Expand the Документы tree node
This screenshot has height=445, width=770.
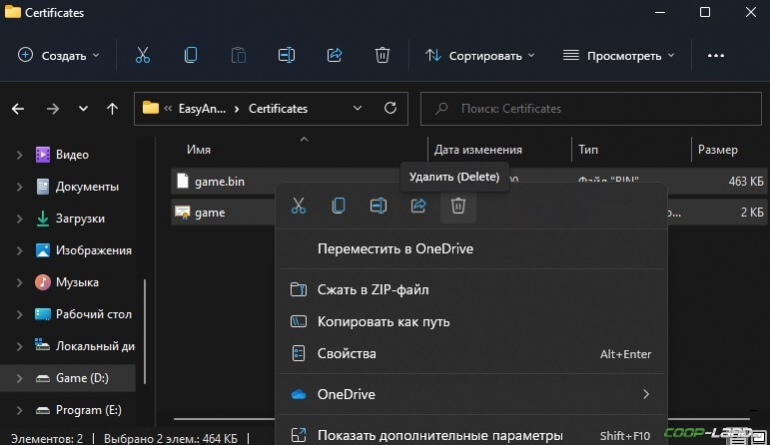[19, 187]
